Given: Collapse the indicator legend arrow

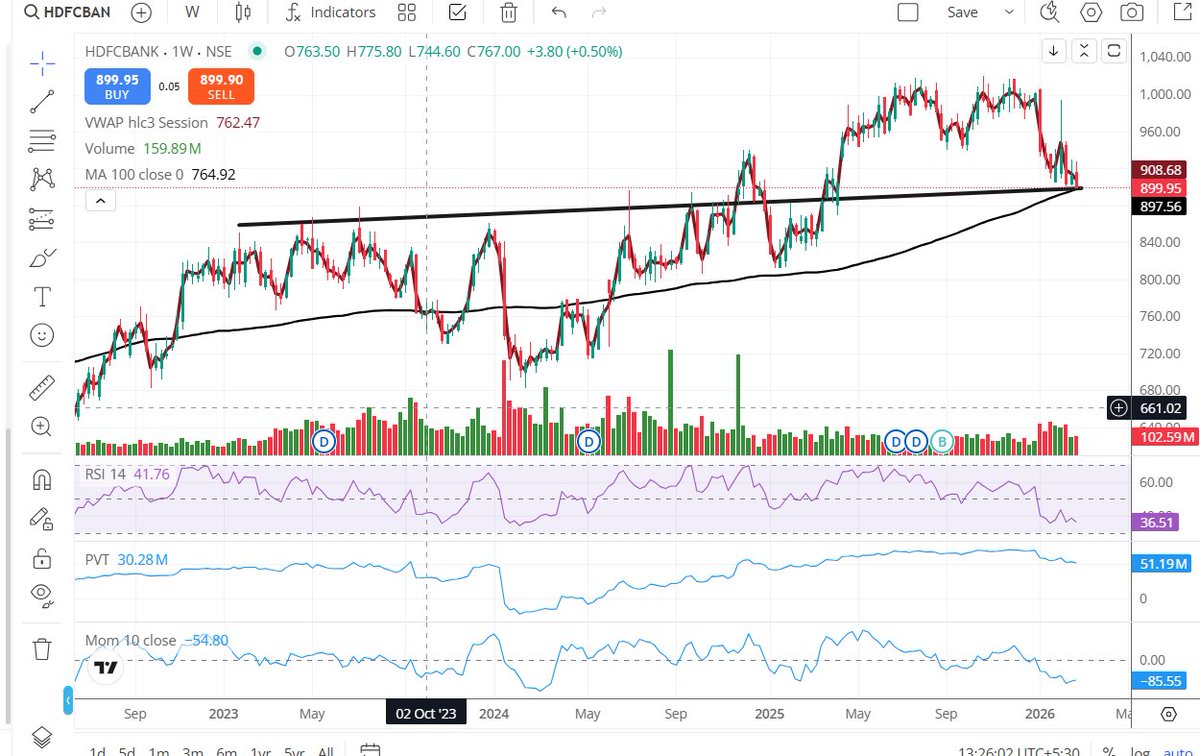Looking at the screenshot, I should pyautogui.click(x=101, y=201).
